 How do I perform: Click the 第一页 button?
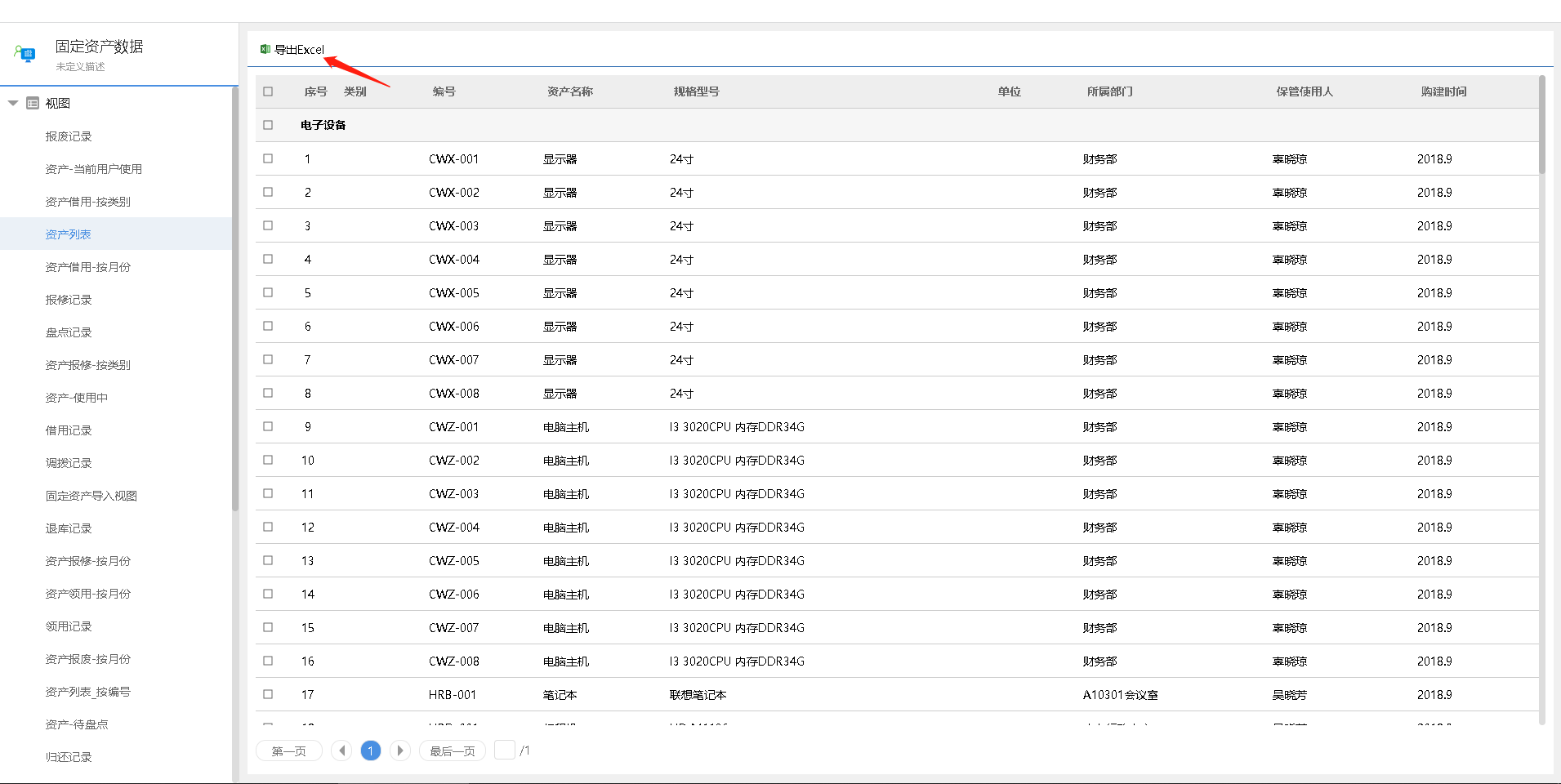(289, 751)
